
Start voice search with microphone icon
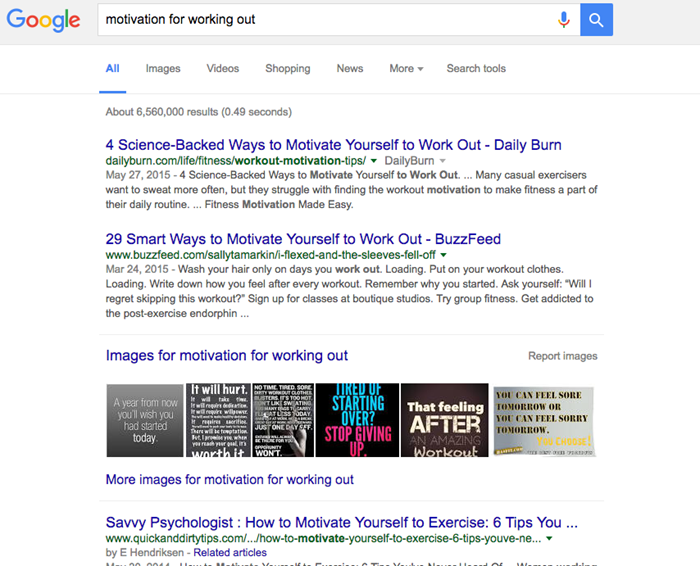[x=564, y=20]
